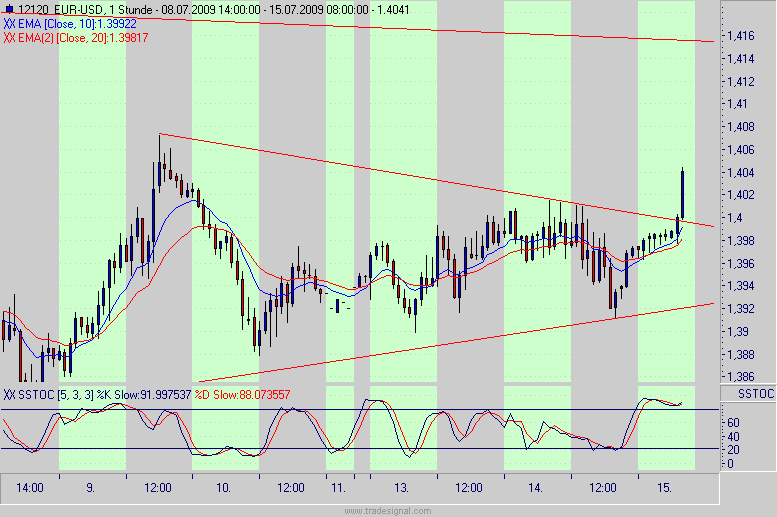Click the 1,414 price axis label

pyautogui.click(x=741, y=59)
